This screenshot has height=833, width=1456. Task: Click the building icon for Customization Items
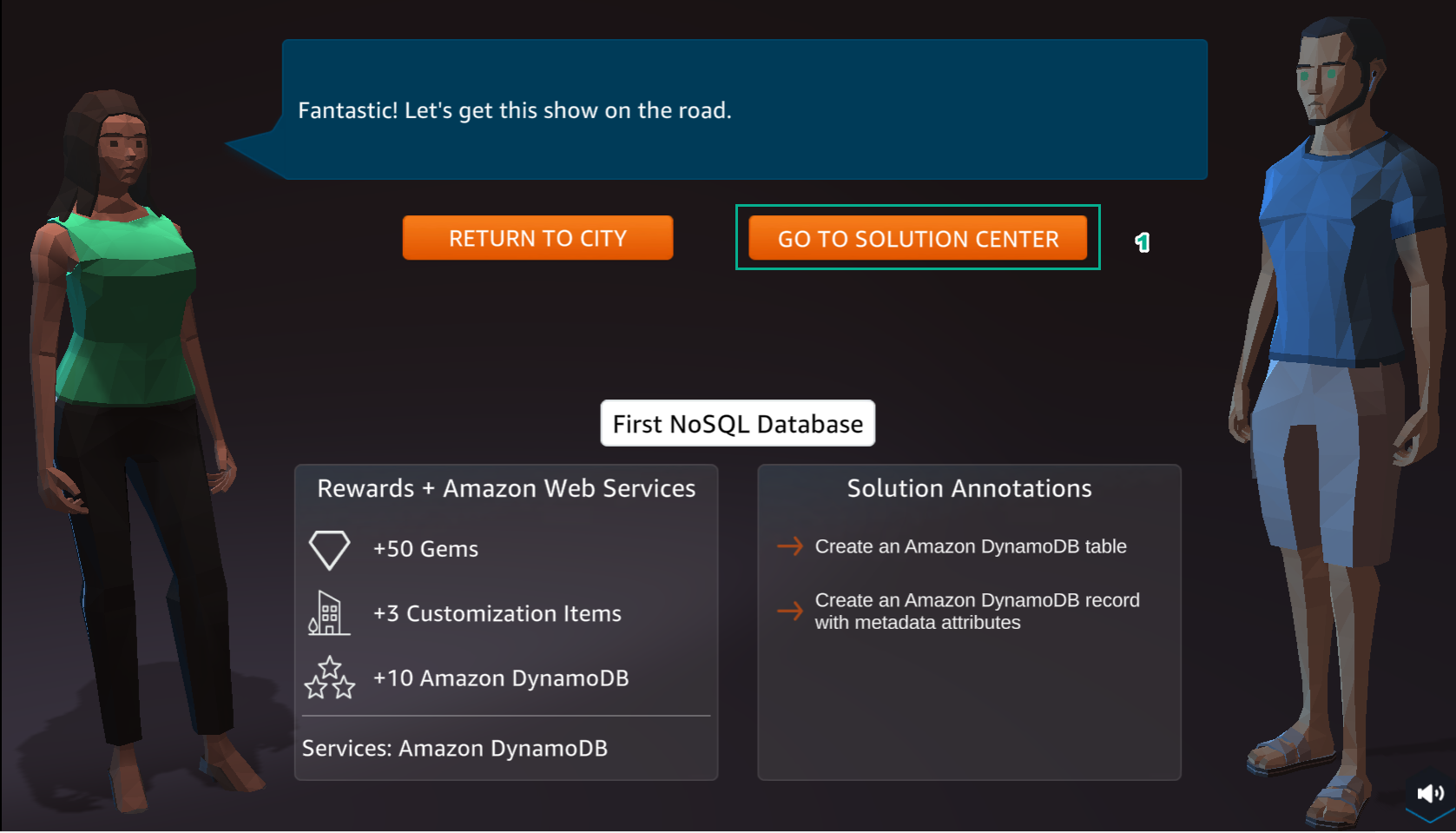[x=329, y=613]
